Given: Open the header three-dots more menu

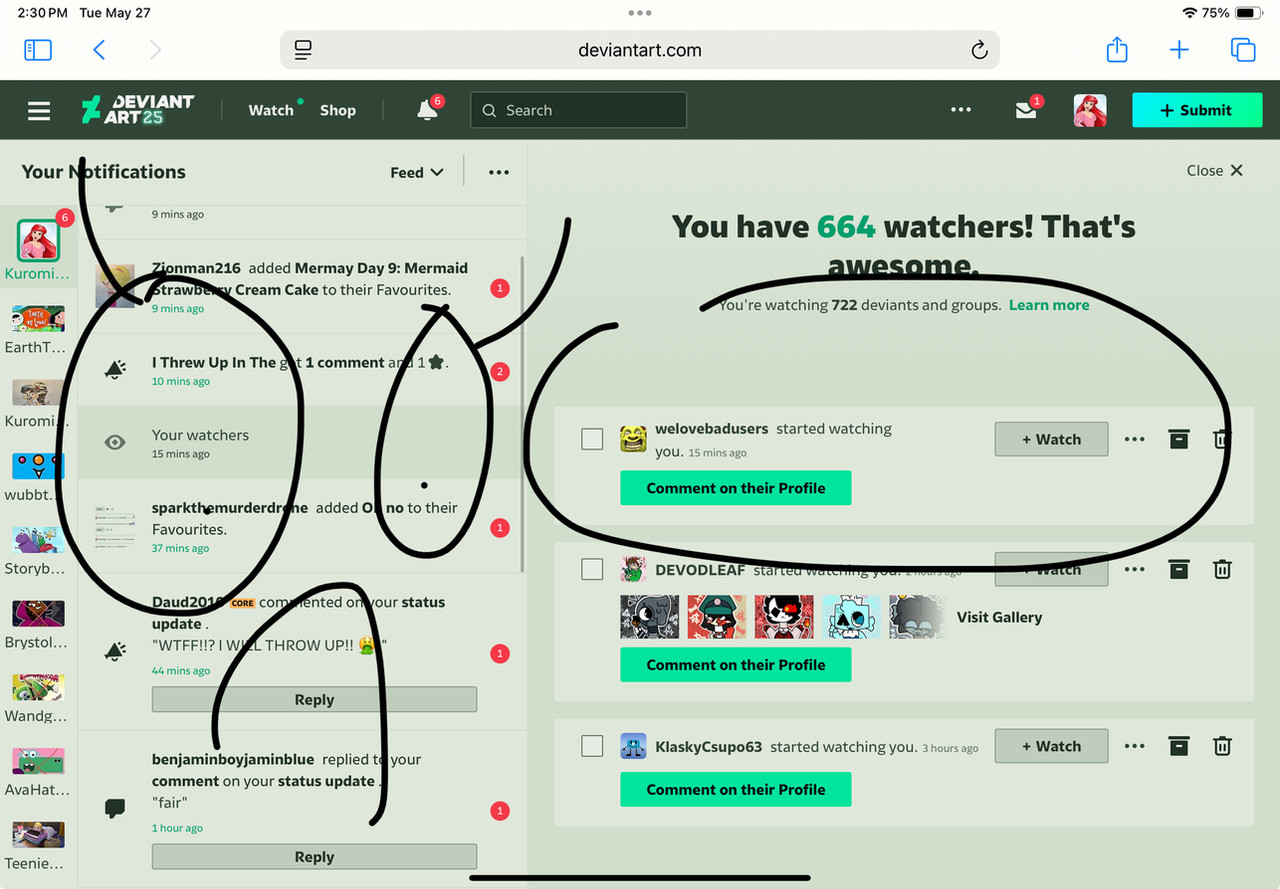Looking at the screenshot, I should pyautogui.click(x=961, y=110).
